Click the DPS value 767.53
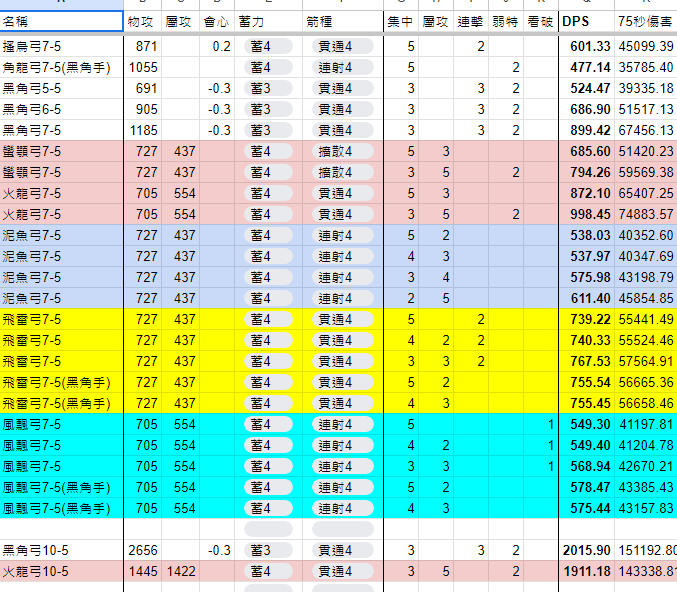Viewport: 677px width, 592px height. pyautogui.click(x=586, y=361)
